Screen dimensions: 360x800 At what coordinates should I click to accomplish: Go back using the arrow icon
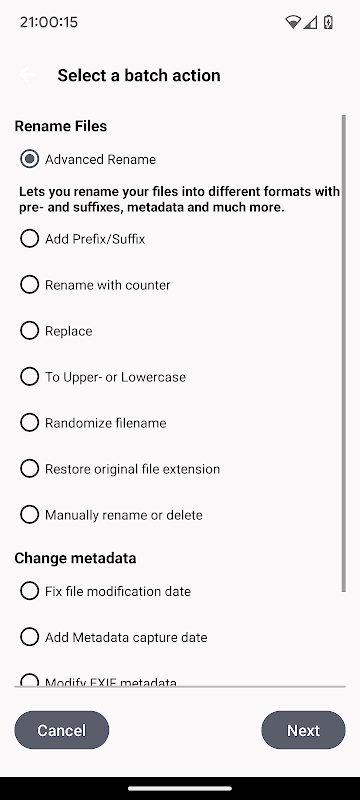point(27,75)
